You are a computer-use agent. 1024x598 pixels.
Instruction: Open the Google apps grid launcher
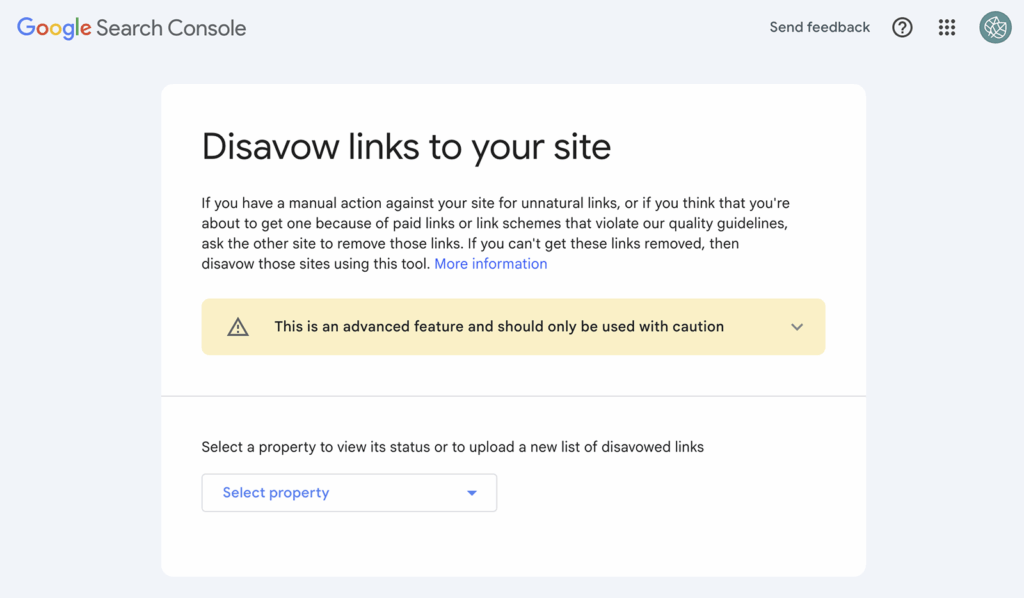coord(947,28)
